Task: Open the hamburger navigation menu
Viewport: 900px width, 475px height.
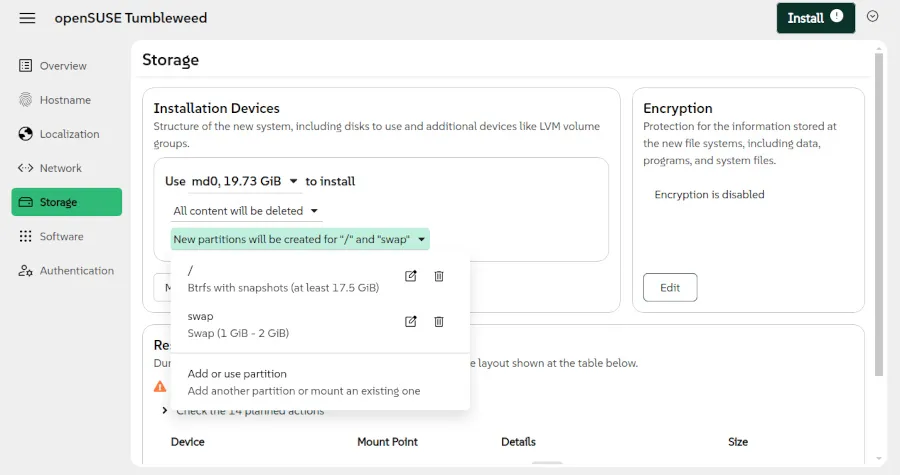Action: point(27,18)
